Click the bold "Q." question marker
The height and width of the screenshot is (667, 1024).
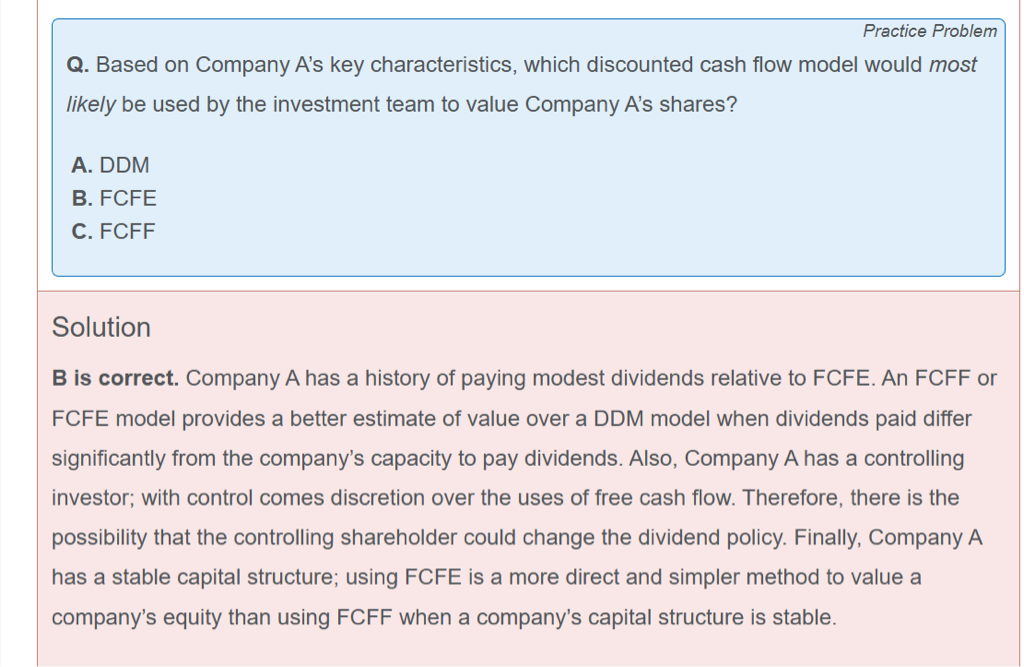(x=78, y=65)
